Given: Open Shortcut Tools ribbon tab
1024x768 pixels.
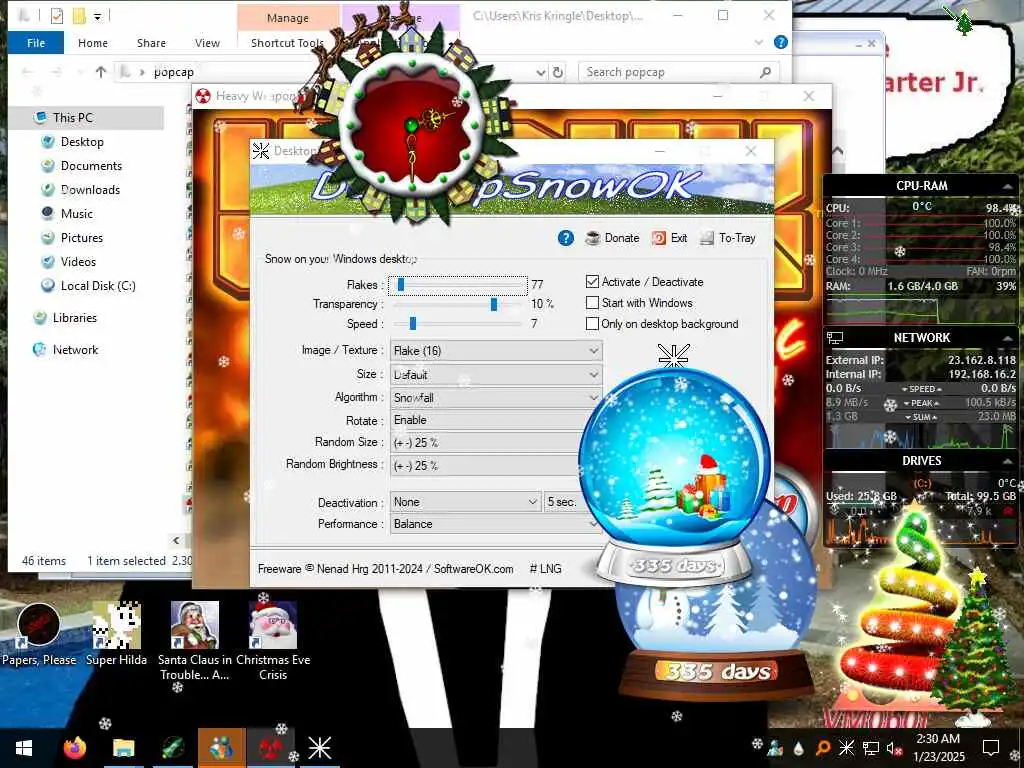Looking at the screenshot, I should [x=287, y=42].
